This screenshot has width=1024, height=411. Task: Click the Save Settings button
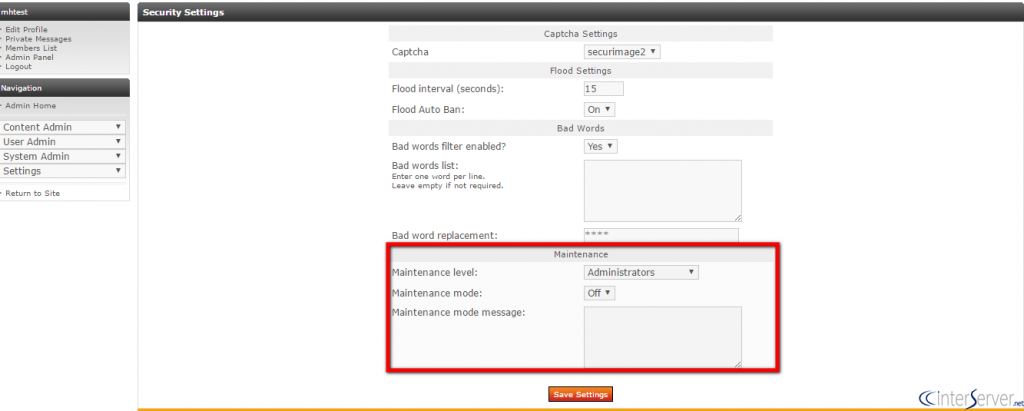coord(581,395)
